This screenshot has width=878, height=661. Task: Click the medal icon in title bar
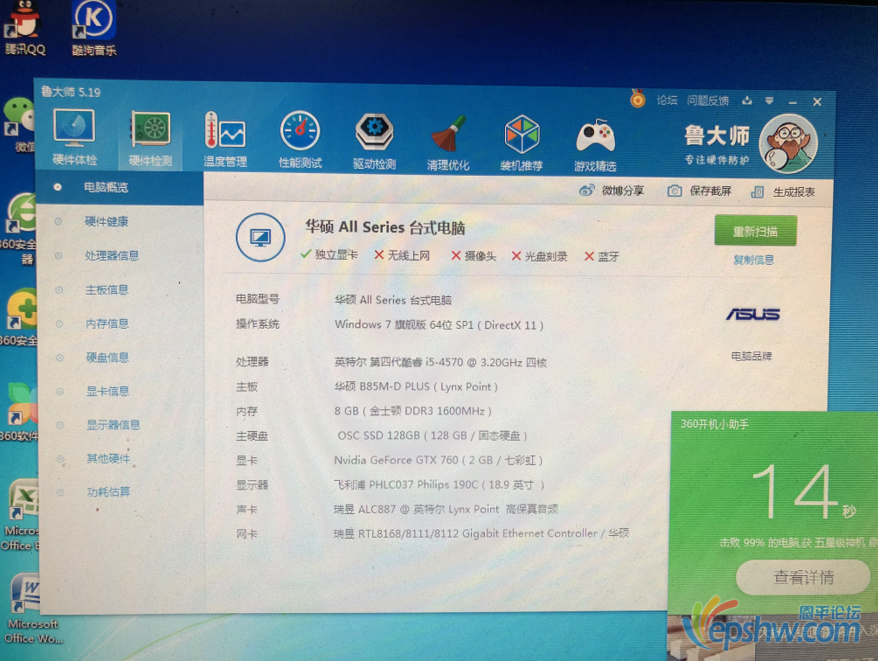click(x=638, y=99)
